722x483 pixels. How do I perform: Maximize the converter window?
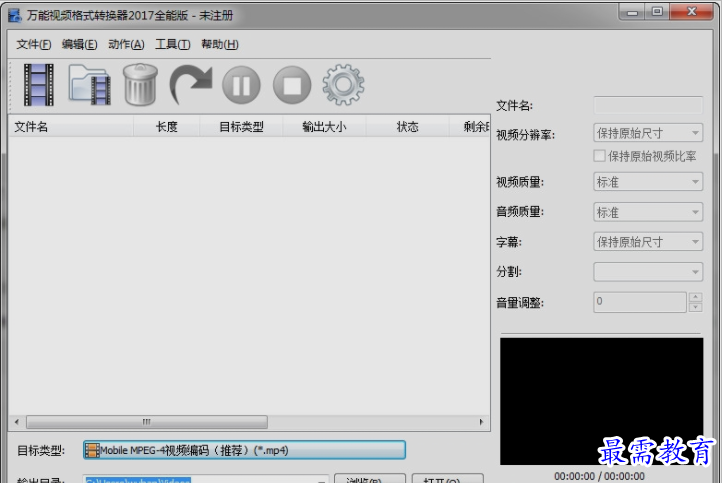pyautogui.click(x=657, y=12)
